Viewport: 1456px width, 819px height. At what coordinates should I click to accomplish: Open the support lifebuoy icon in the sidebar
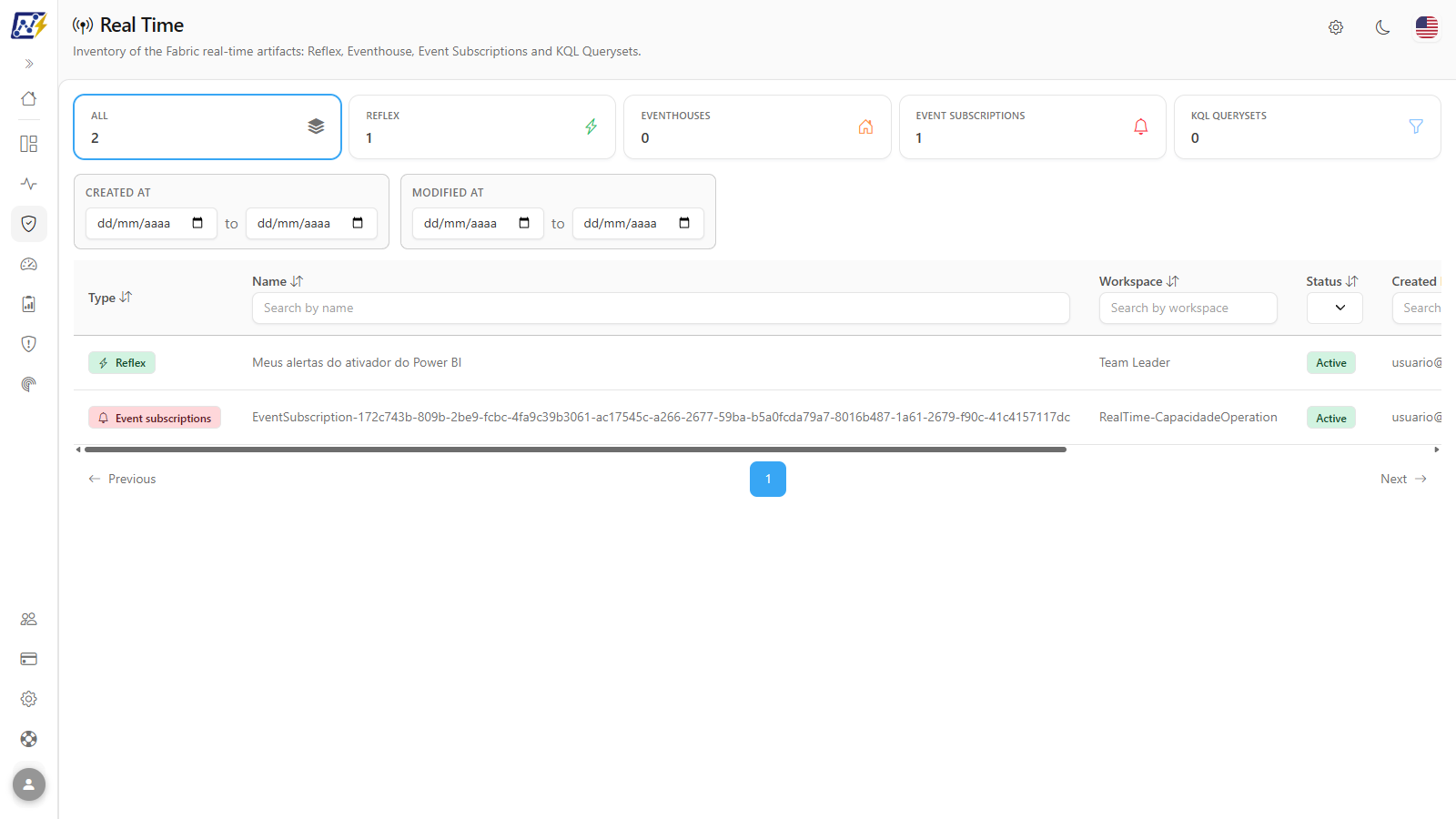click(x=29, y=739)
